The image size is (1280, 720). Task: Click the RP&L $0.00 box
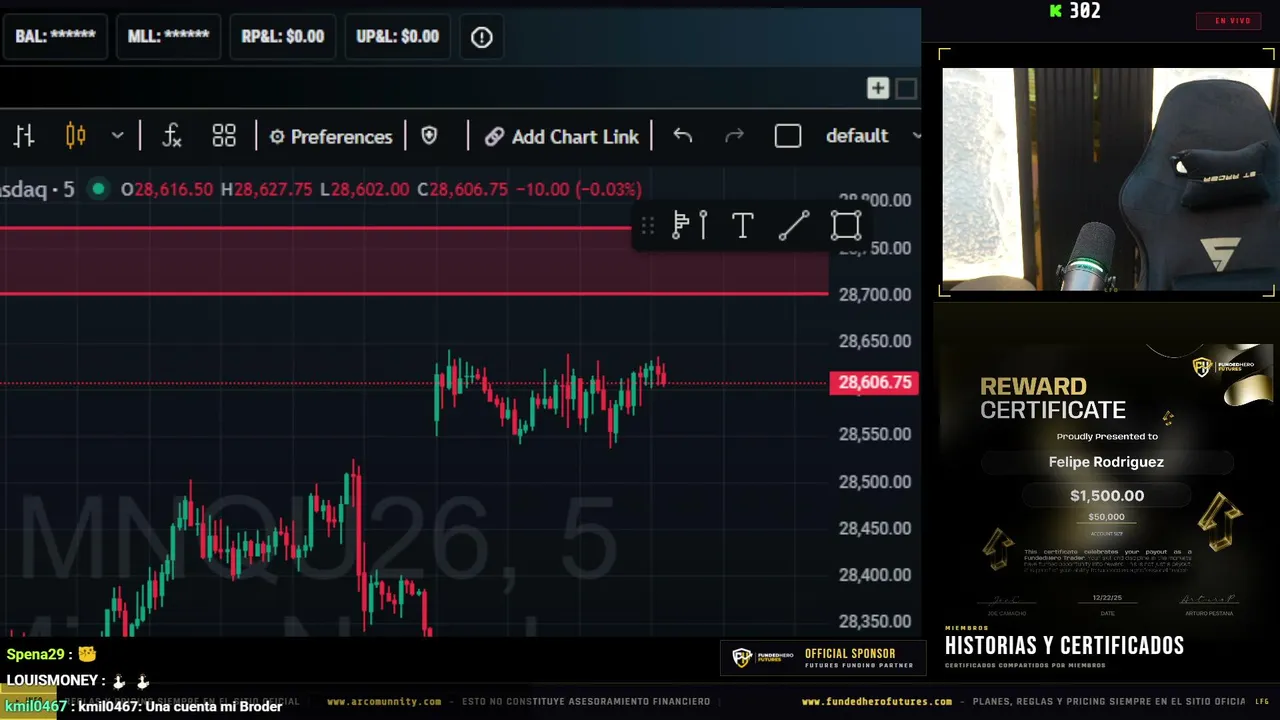[x=283, y=37]
